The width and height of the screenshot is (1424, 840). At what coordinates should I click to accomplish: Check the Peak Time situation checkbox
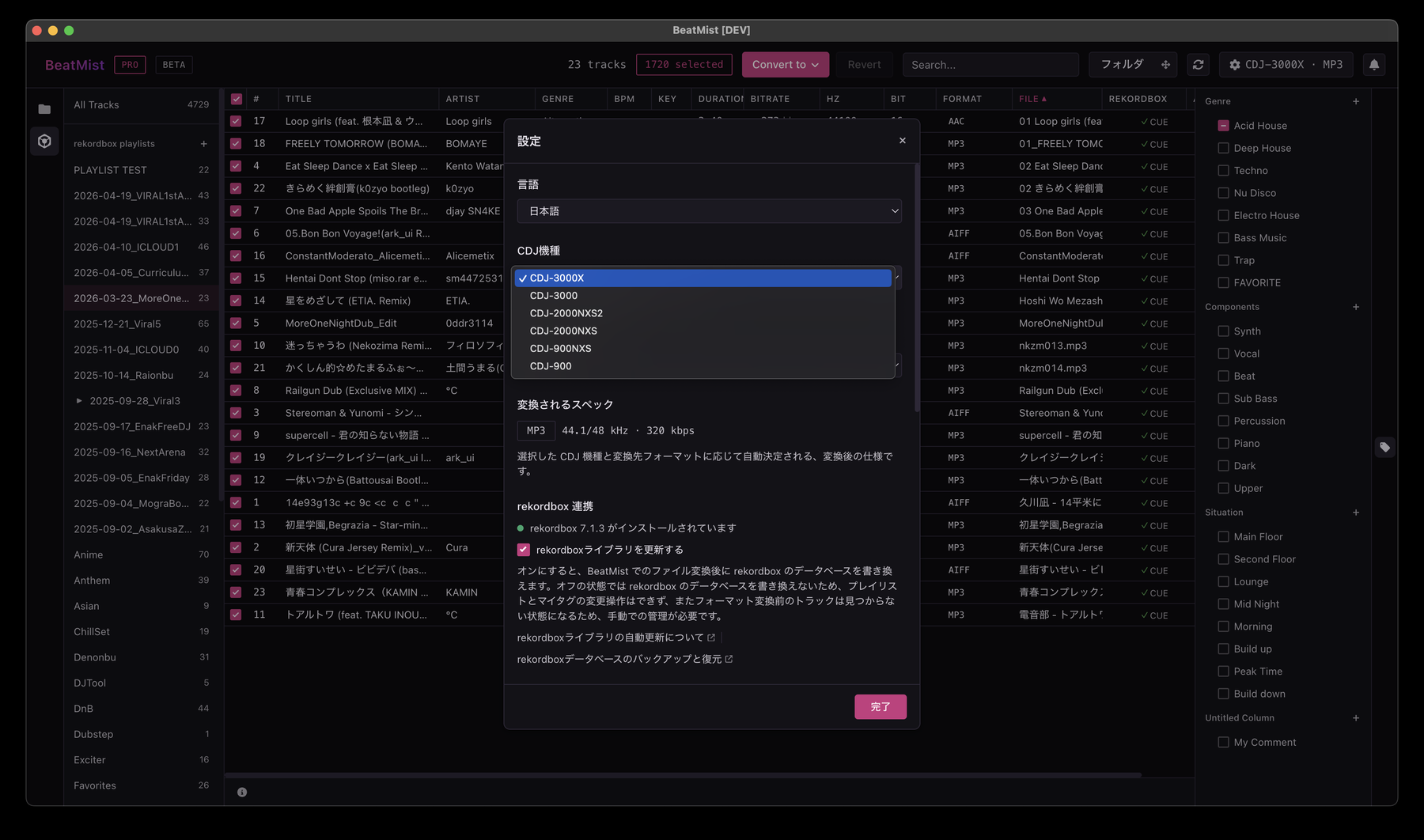tap(1223, 672)
